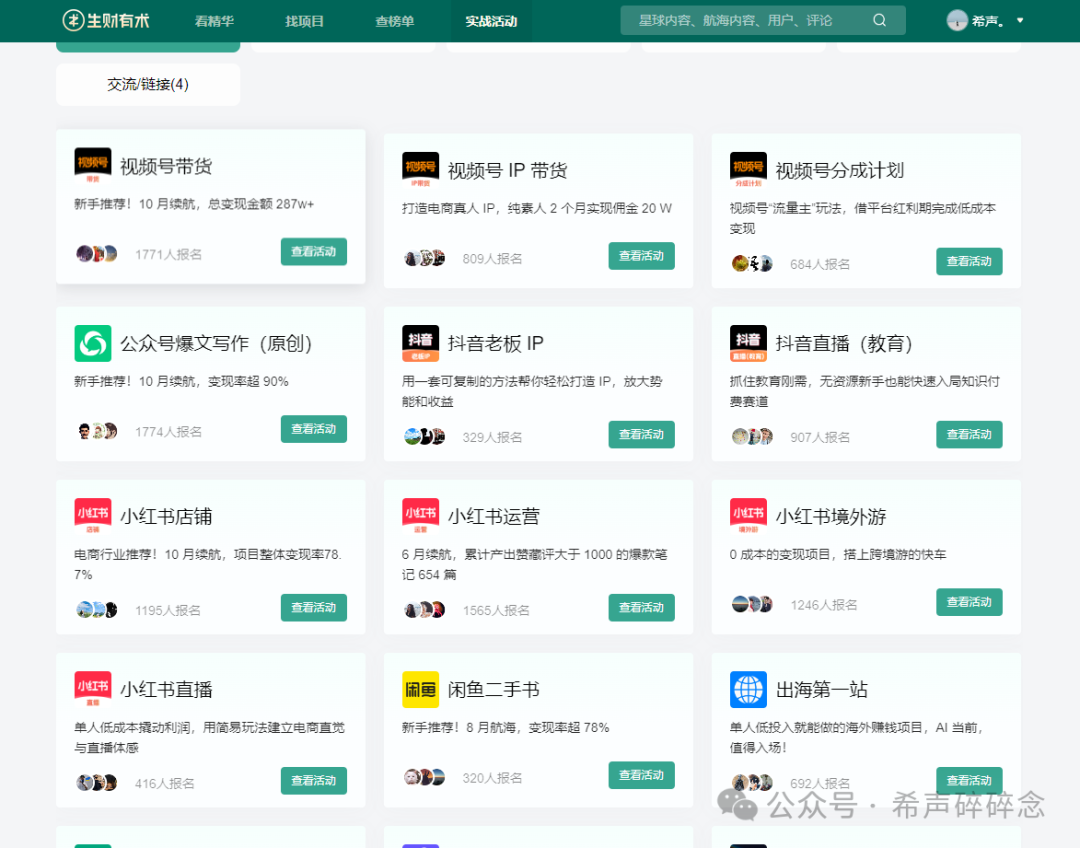Open the account dropdown next to 希声
The width and height of the screenshot is (1080, 848).
1019,20
